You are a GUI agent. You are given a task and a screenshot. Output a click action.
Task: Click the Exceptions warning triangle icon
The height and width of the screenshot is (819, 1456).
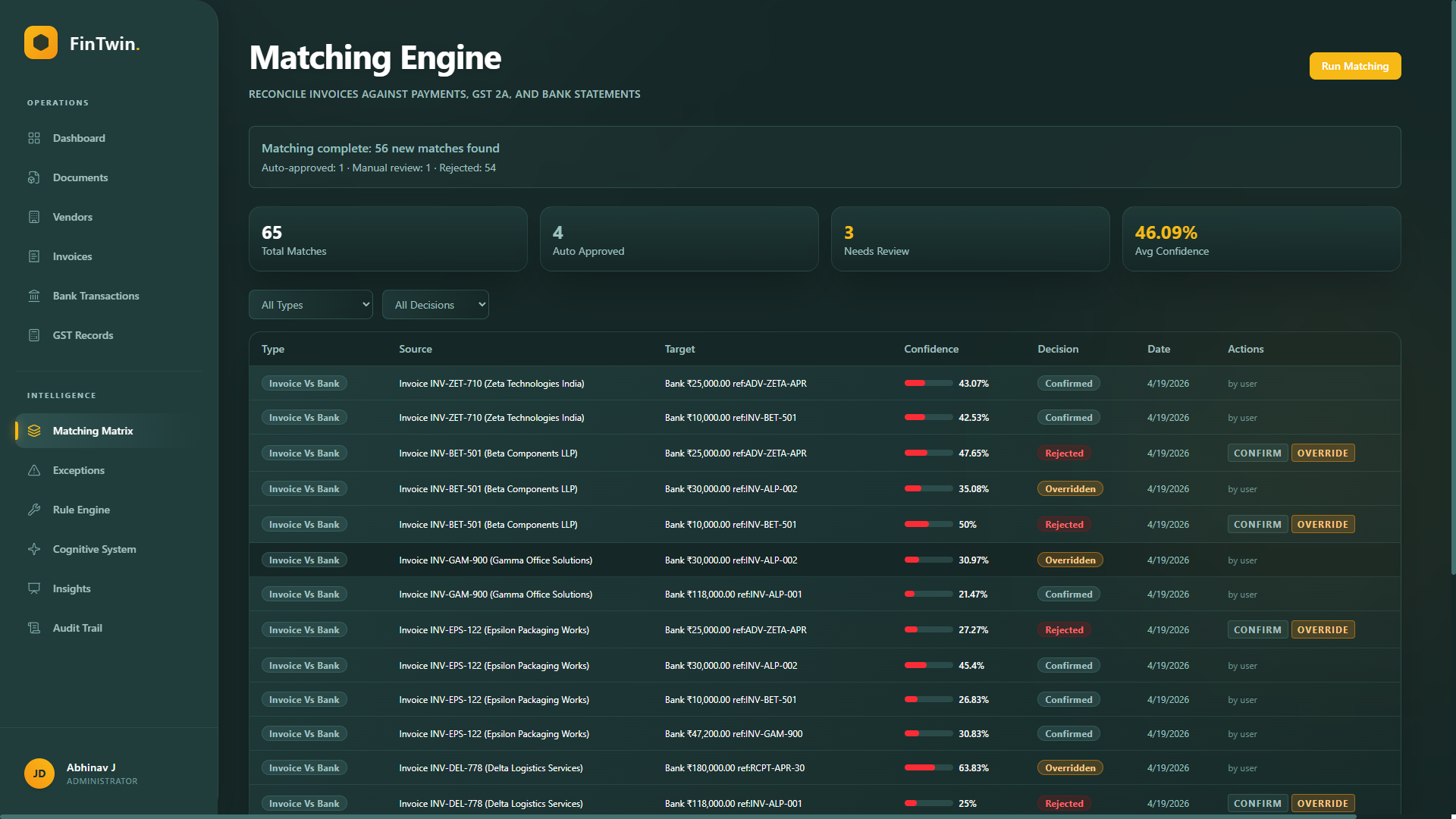tap(34, 470)
